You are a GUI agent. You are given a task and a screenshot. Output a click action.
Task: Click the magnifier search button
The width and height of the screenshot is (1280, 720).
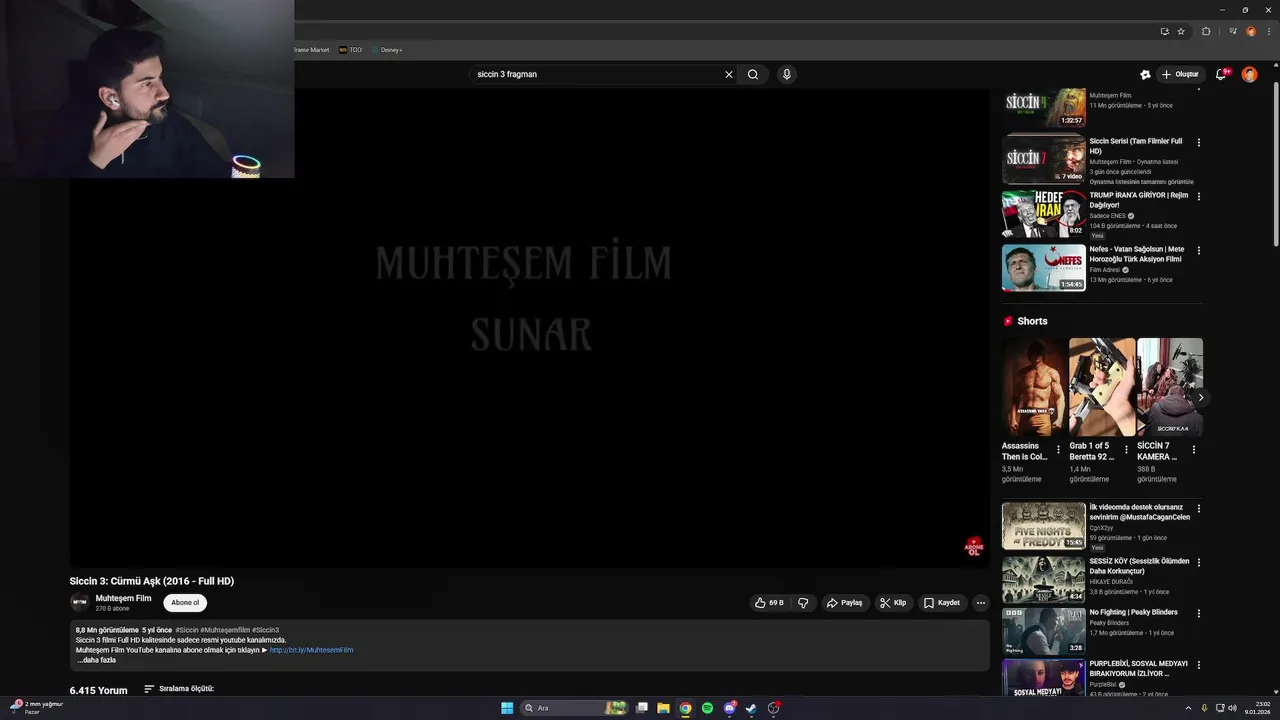pyautogui.click(x=753, y=74)
